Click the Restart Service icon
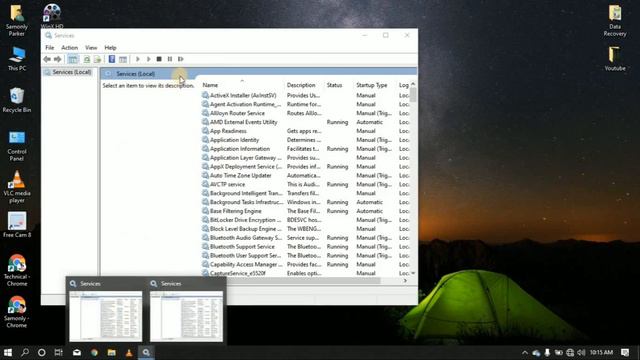The image size is (640, 360). click(x=181, y=59)
